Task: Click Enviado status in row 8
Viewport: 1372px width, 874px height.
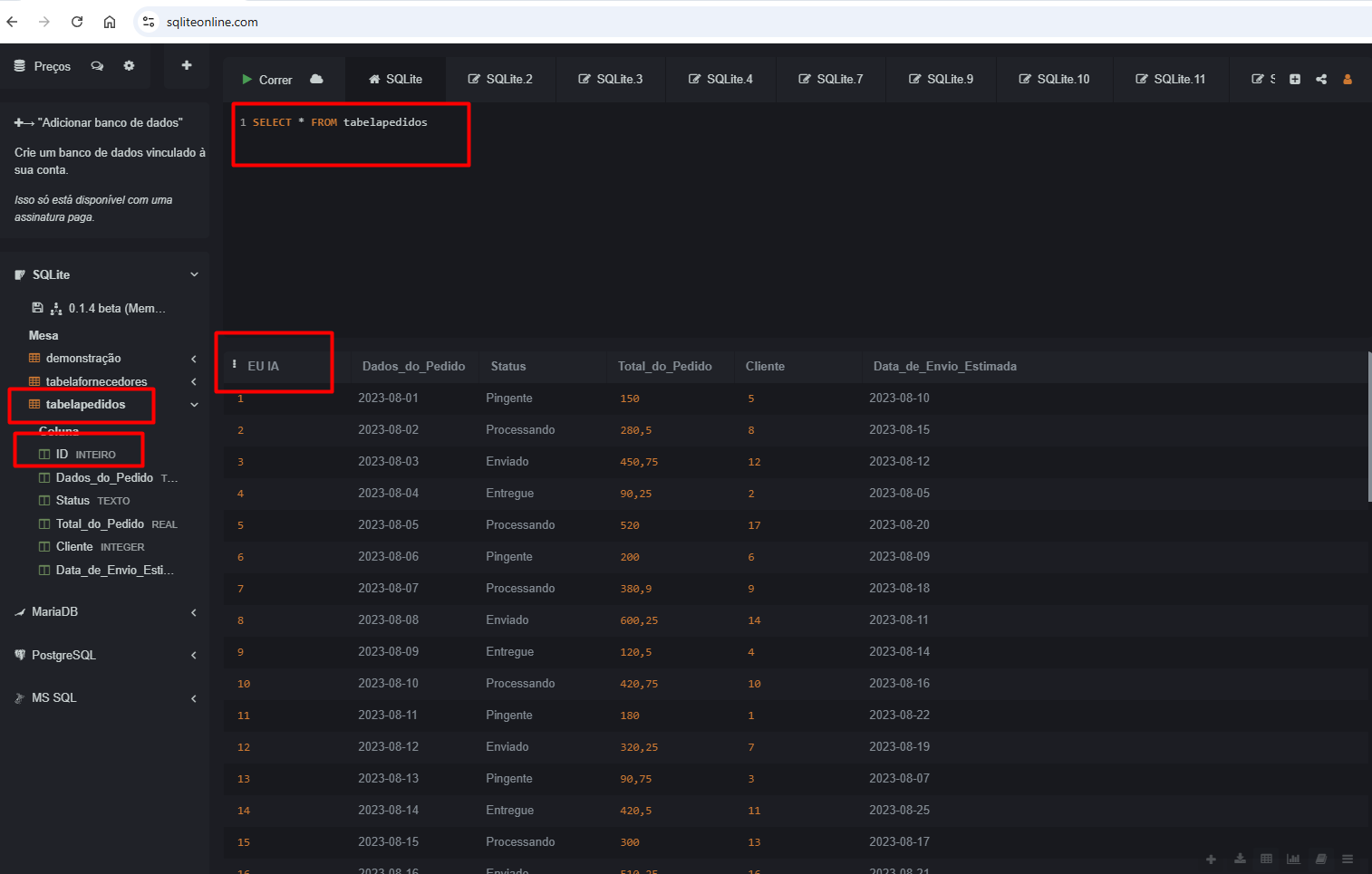Action: point(507,619)
